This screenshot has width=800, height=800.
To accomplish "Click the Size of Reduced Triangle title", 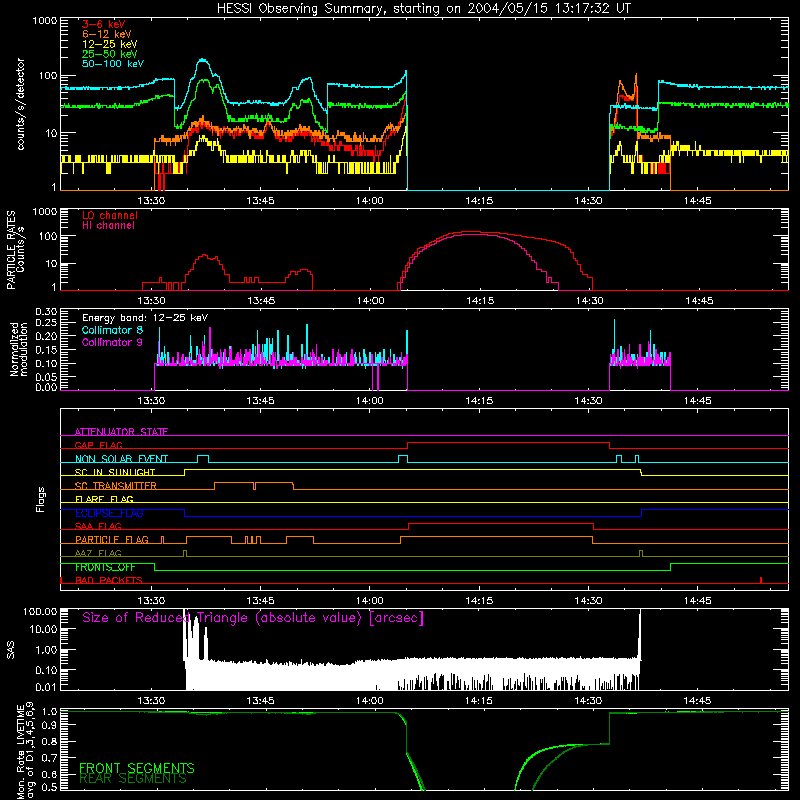I will (253, 618).
